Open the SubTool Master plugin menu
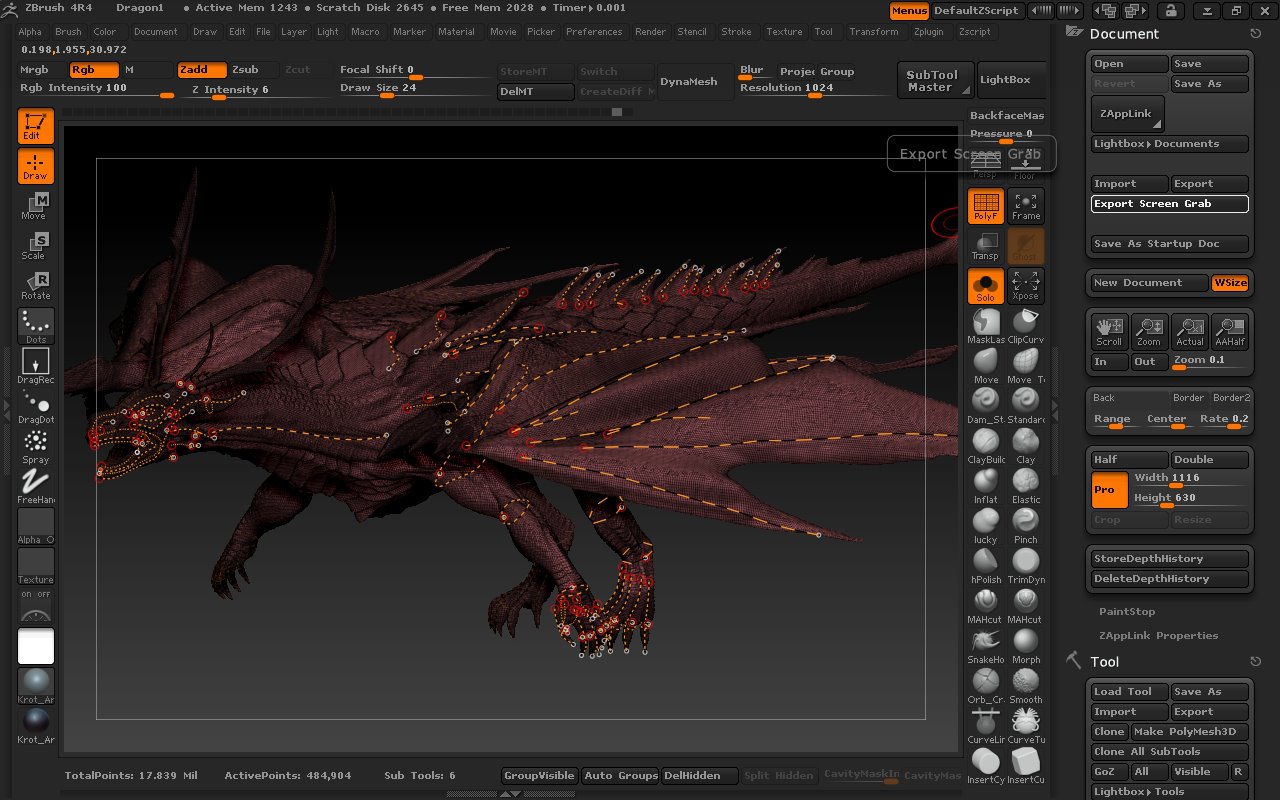The image size is (1280, 800). click(x=934, y=81)
